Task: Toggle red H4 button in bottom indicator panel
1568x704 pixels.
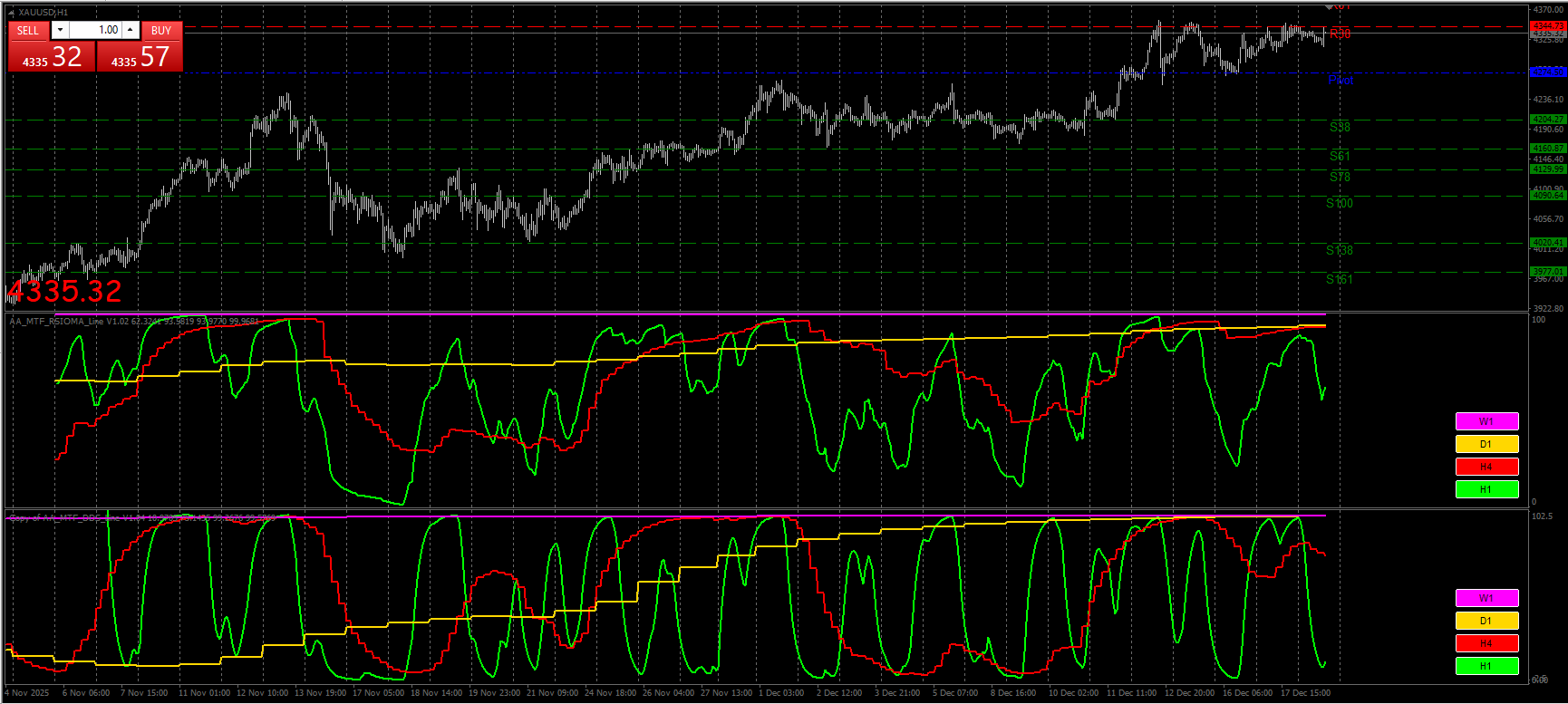Action: click(1486, 643)
